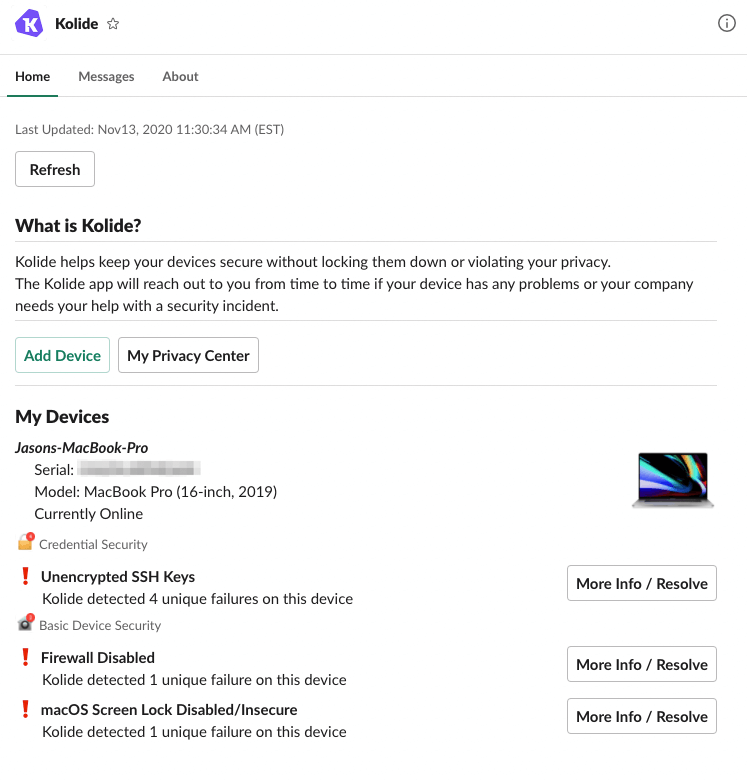Screen dimensions: 747x781
Task: Click the MacBook Pro device thumbnail
Action: (x=673, y=481)
